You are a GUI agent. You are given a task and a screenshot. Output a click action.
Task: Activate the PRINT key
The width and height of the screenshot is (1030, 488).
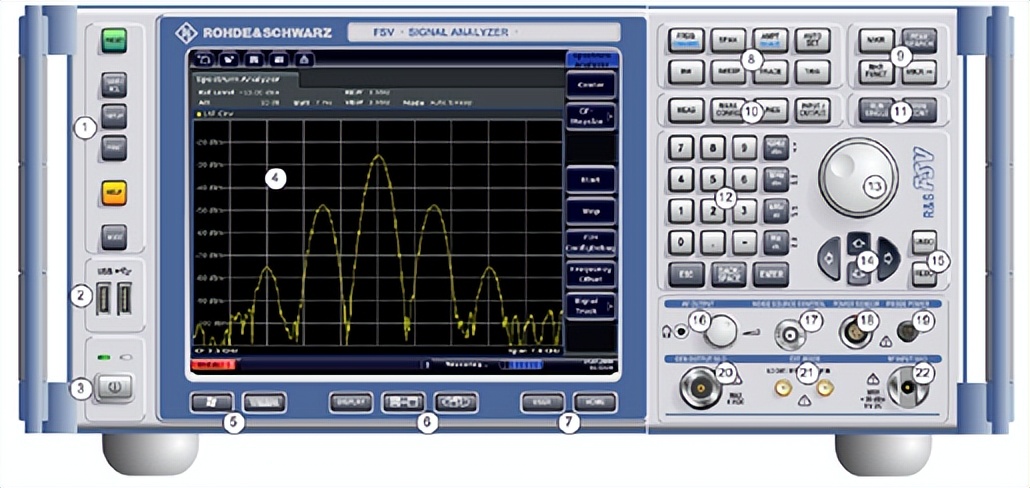pyautogui.click(x=114, y=148)
